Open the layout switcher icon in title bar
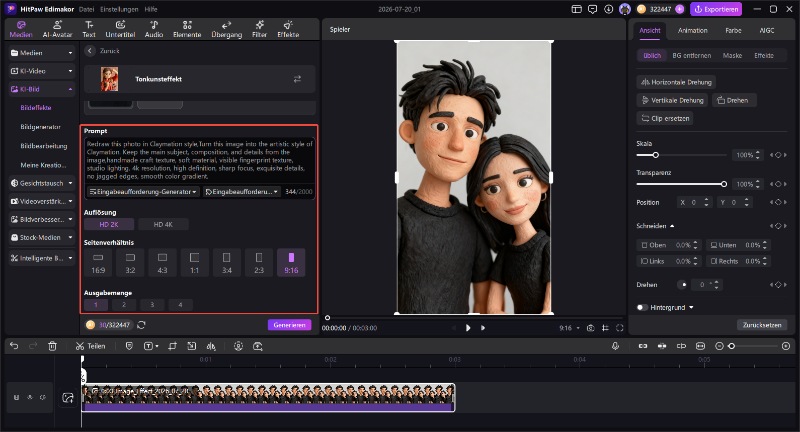This screenshot has width=800, height=432. coord(577,9)
